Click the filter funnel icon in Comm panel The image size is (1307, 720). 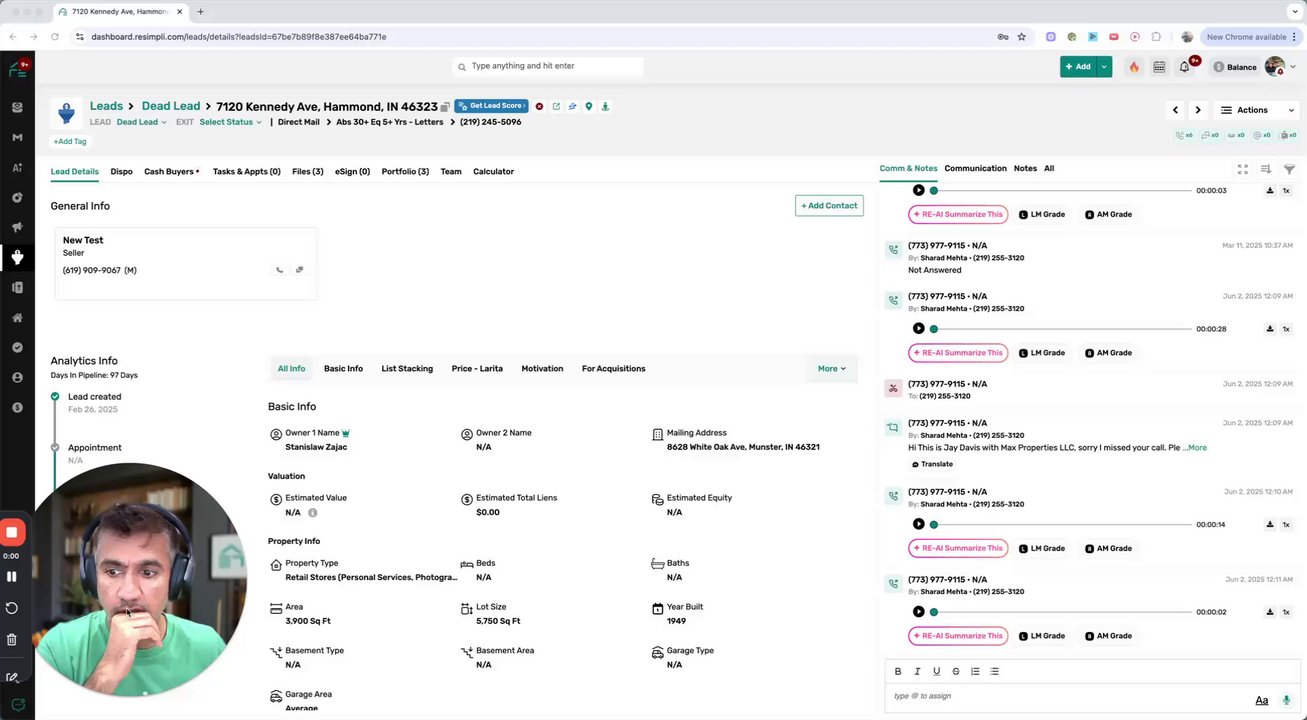tap(1289, 169)
